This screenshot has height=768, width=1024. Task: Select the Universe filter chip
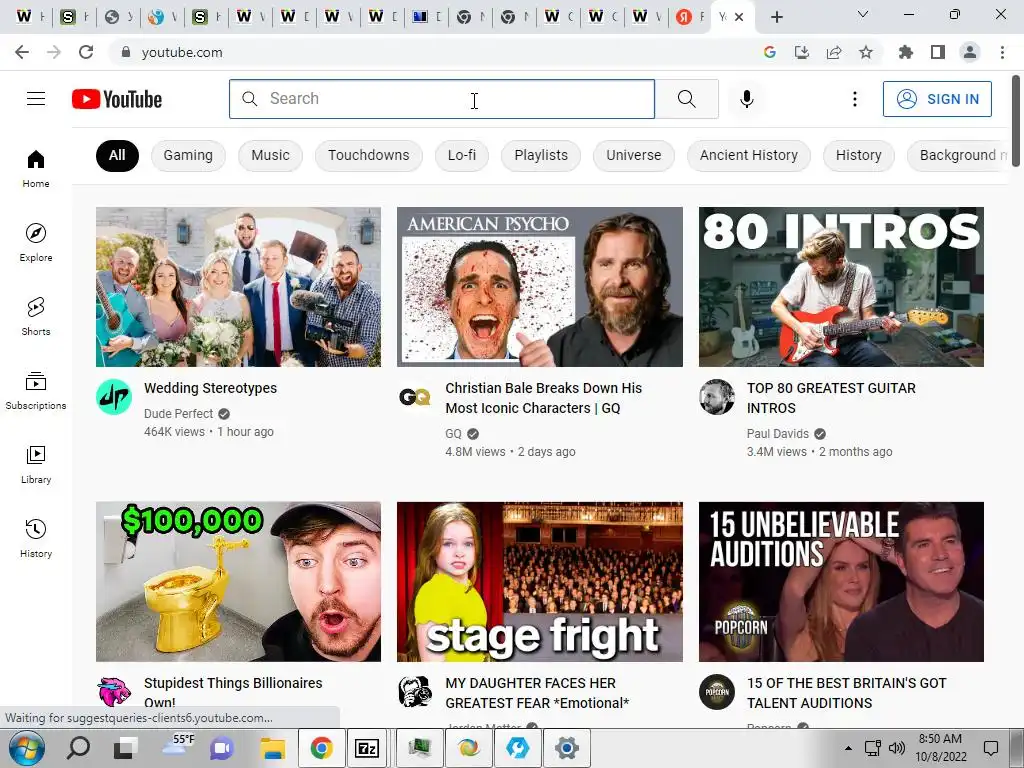[633, 155]
